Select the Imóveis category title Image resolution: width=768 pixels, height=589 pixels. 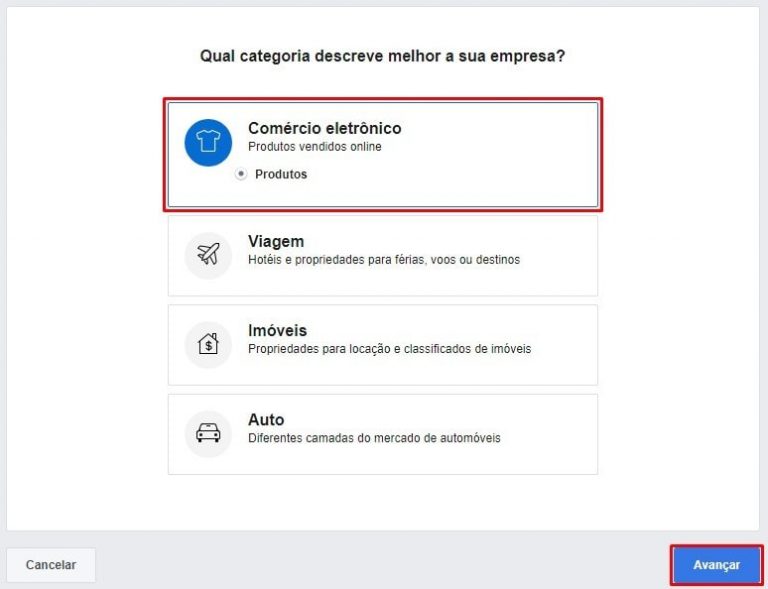pos(277,330)
